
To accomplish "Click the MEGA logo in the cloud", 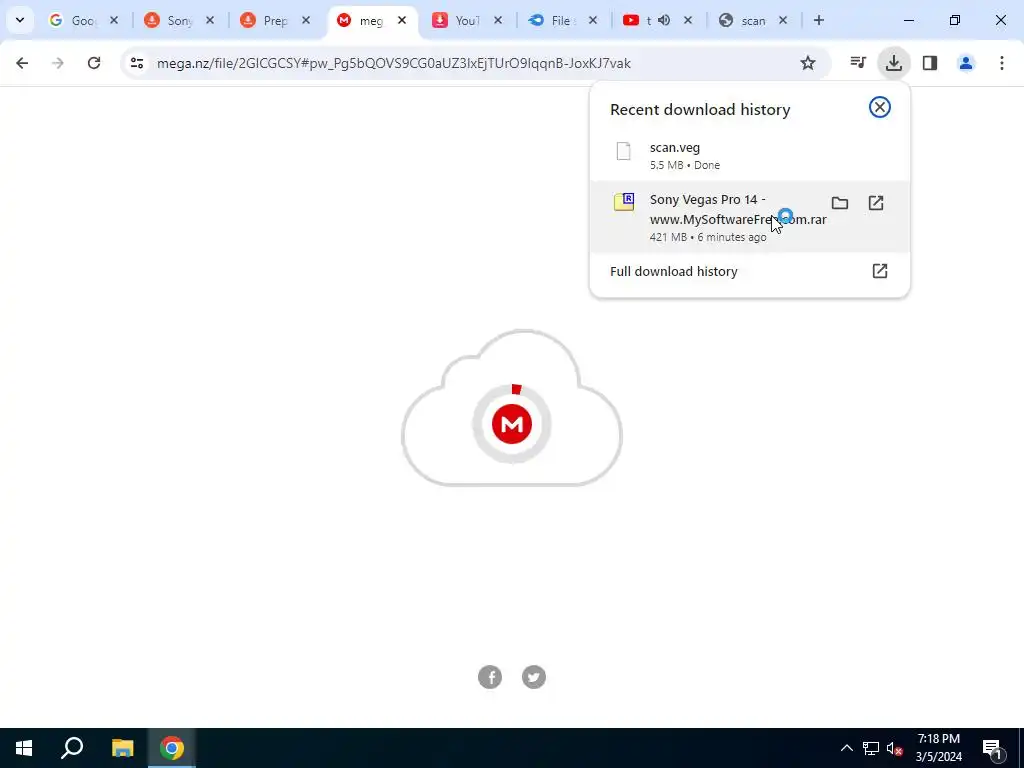I will (x=512, y=424).
